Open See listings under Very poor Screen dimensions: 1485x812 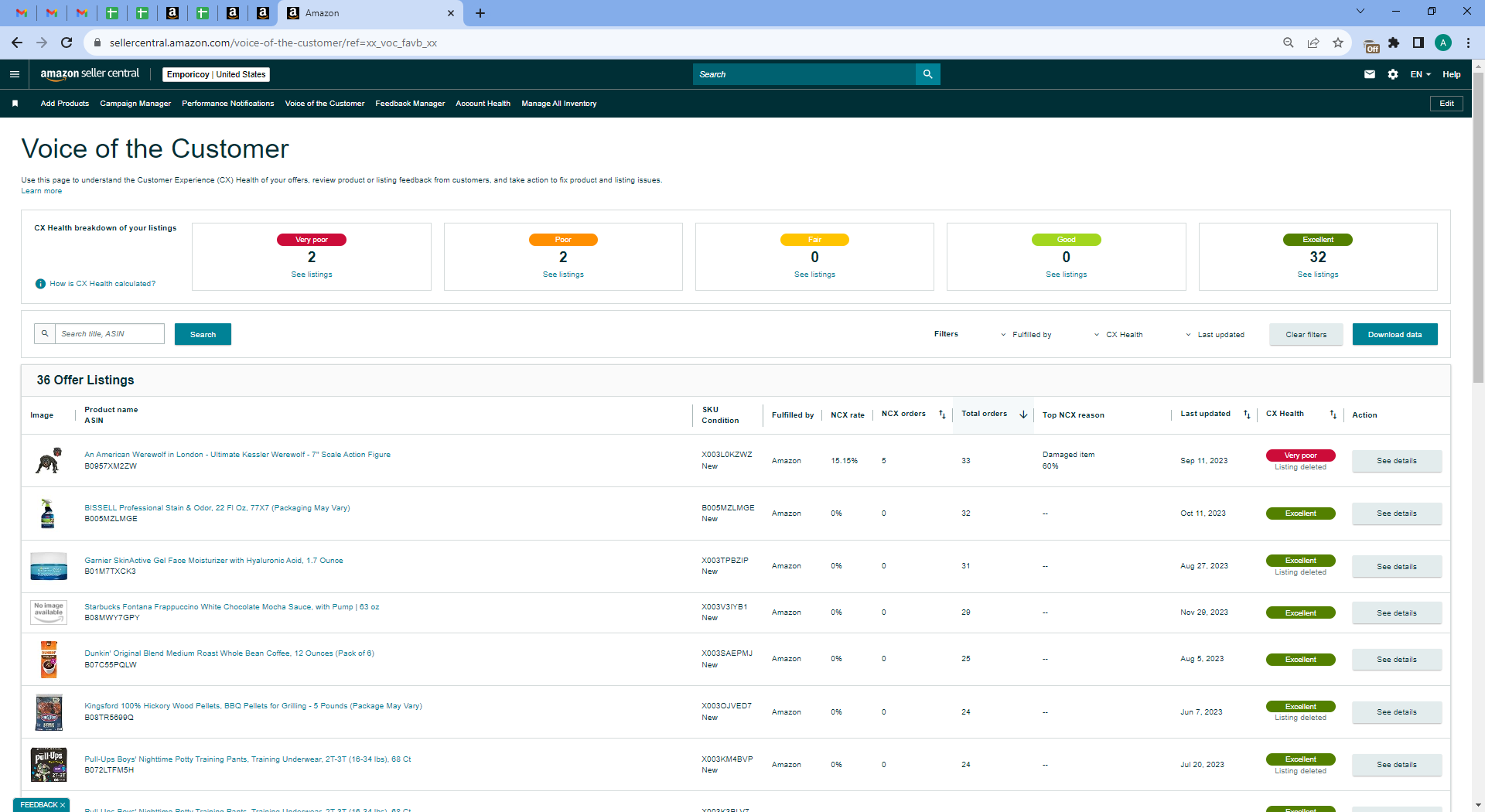pos(312,275)
